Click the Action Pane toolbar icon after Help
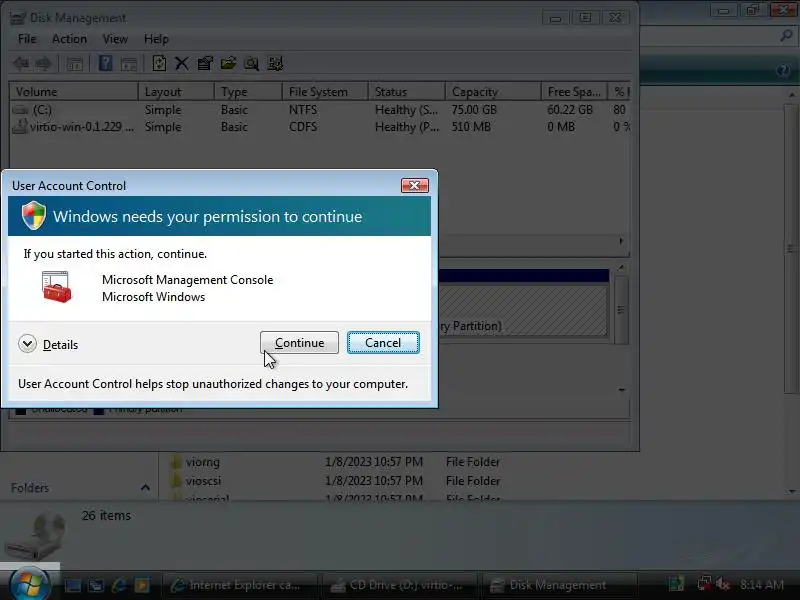 point(129,64)
